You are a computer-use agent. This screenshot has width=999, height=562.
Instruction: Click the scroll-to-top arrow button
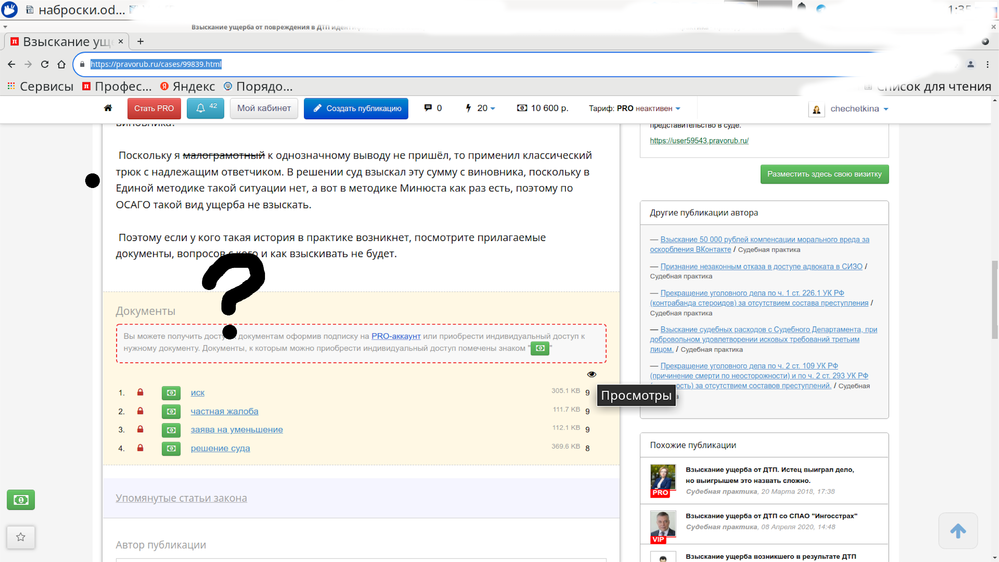click(957, 531)
